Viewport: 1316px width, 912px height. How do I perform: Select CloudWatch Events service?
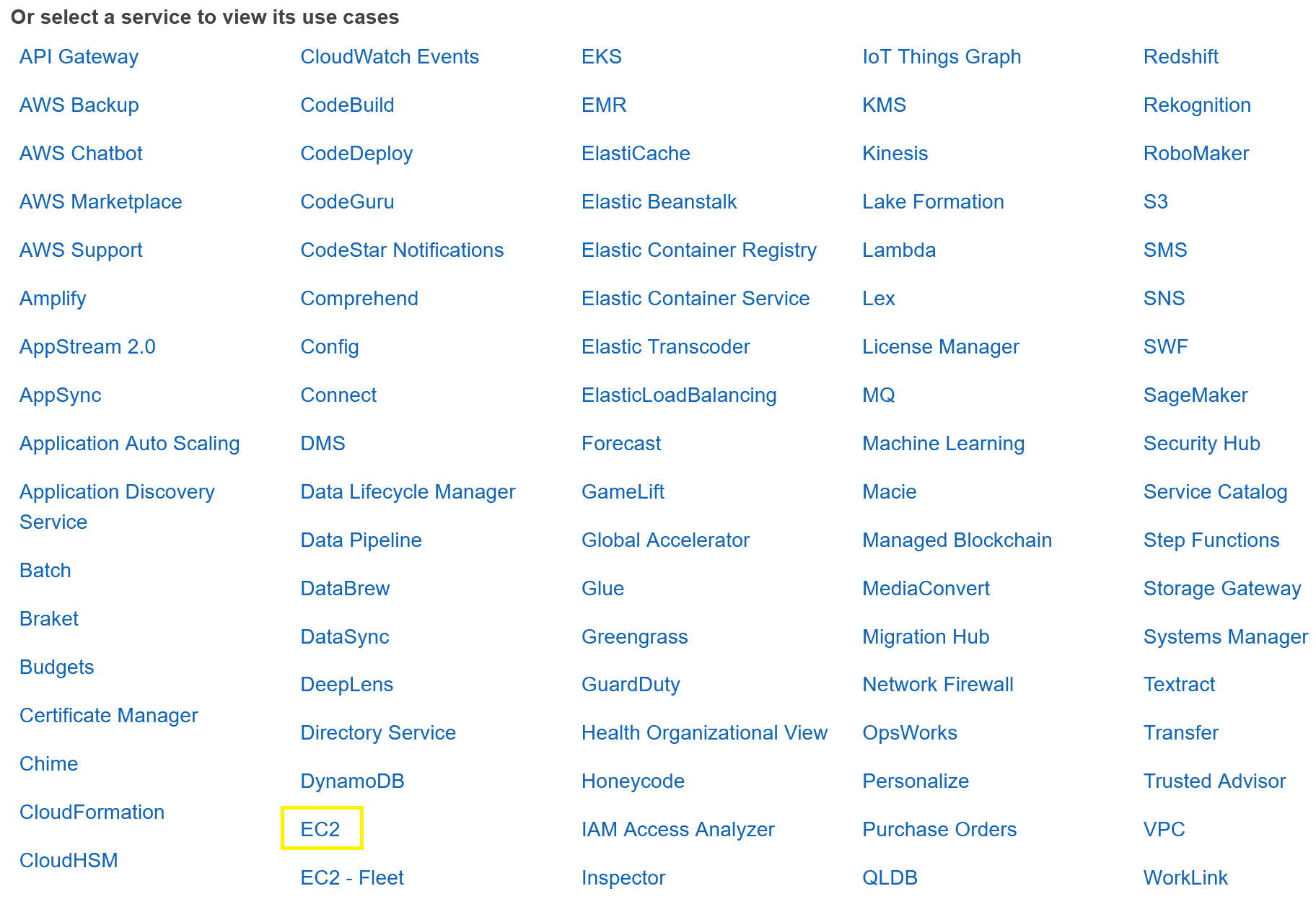[x=390, y=57]
